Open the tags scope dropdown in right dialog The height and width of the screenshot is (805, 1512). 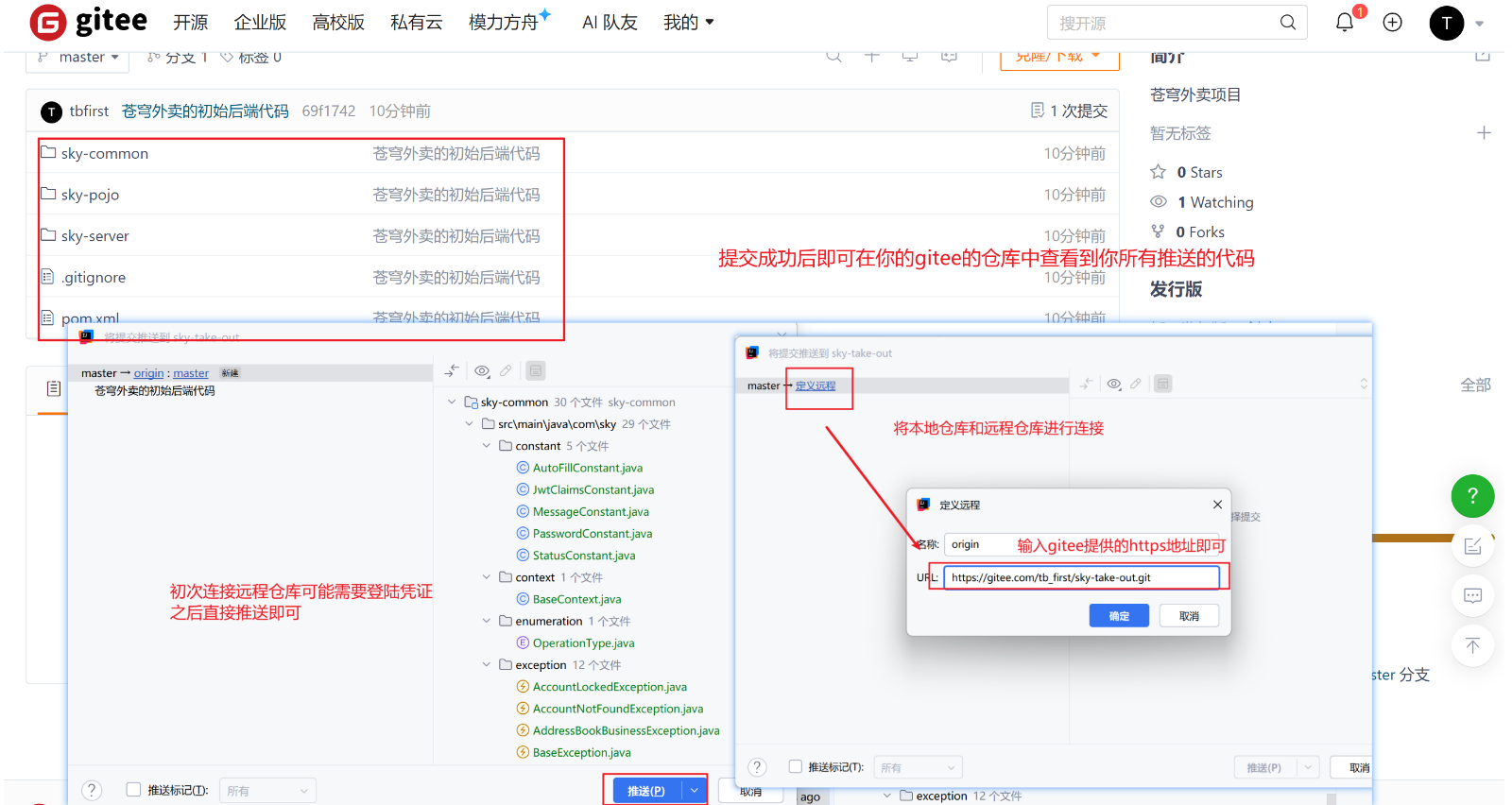(919, 767)
